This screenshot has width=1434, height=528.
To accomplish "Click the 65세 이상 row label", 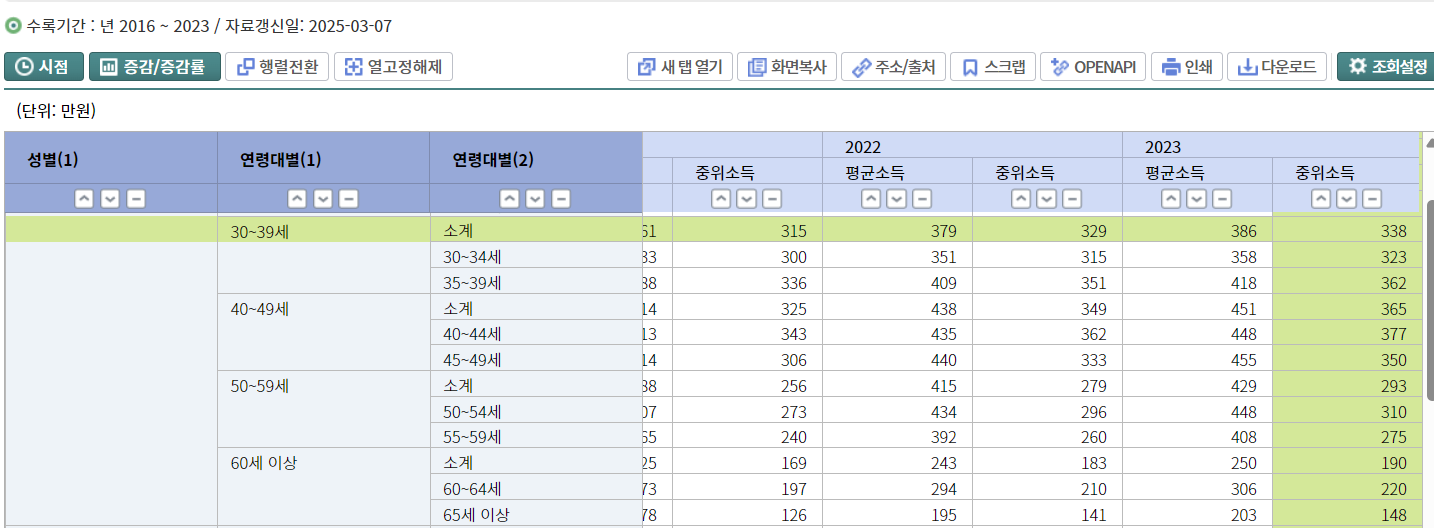I will tap(476, 515).
